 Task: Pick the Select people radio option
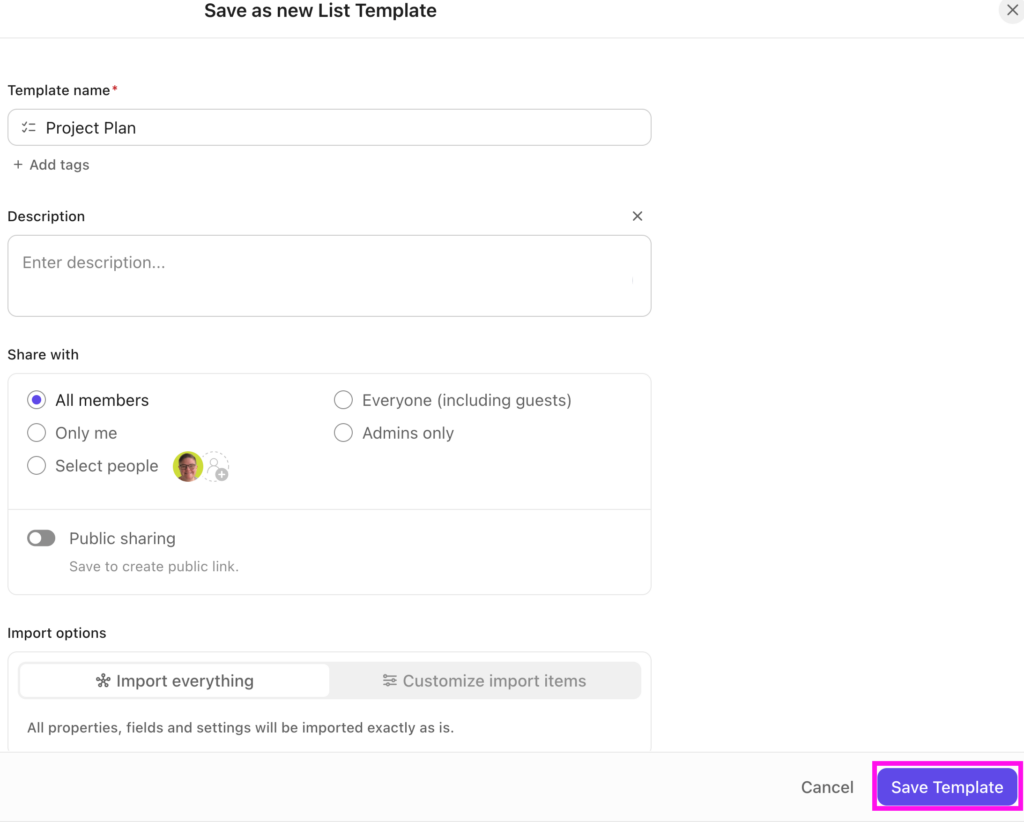[x=37, y=466]
